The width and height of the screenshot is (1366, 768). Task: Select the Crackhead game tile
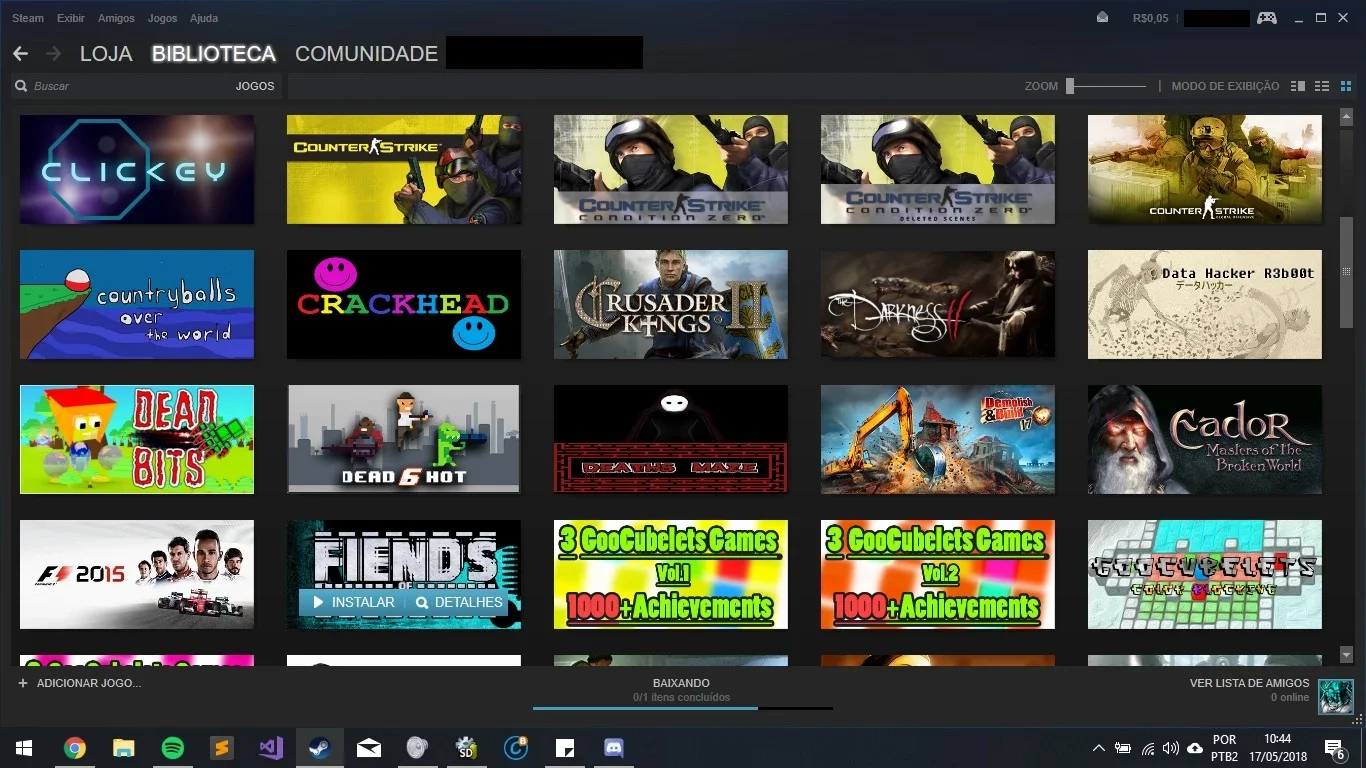404,304
